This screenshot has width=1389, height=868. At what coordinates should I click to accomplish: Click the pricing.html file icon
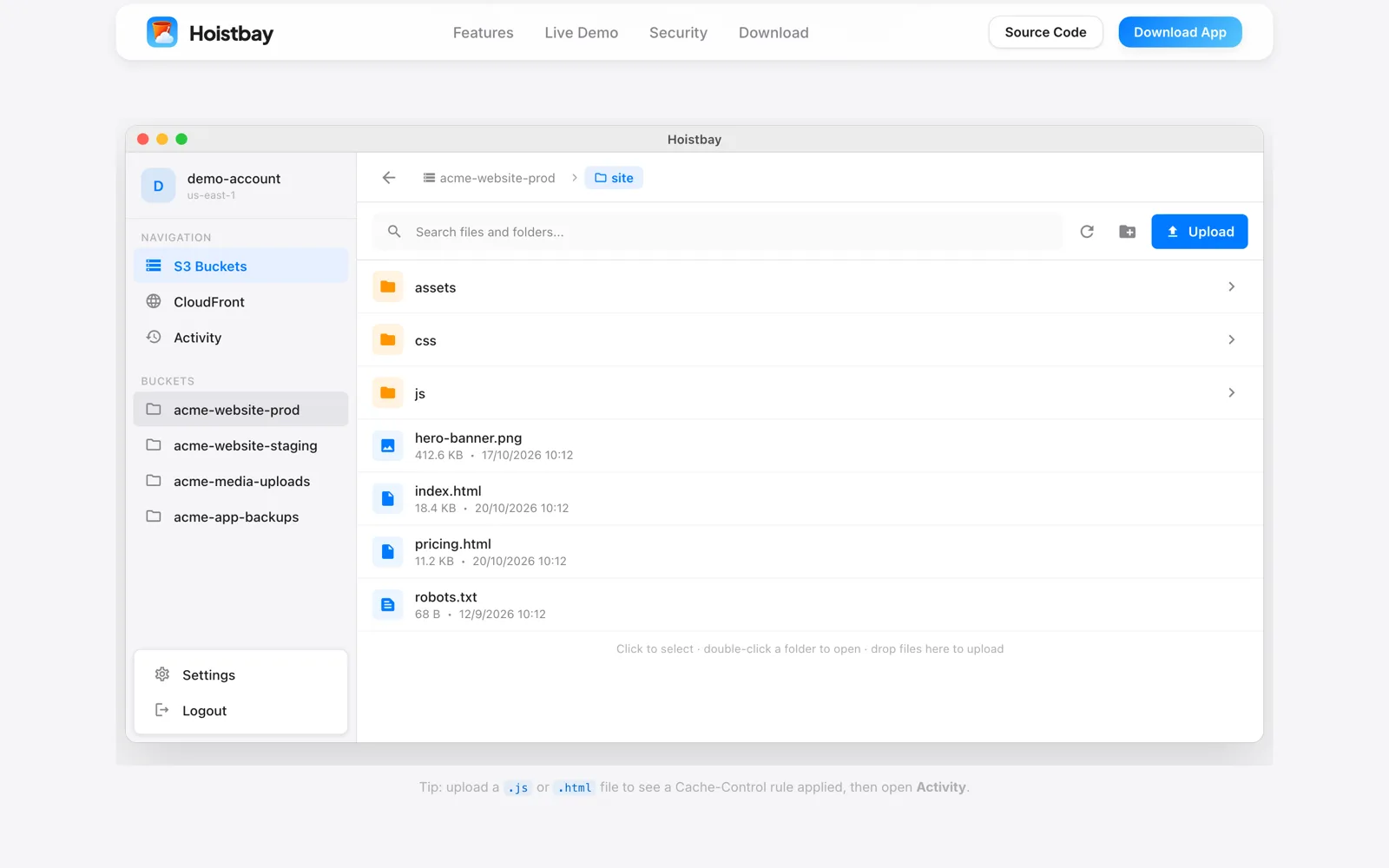[x=388, y=552]
